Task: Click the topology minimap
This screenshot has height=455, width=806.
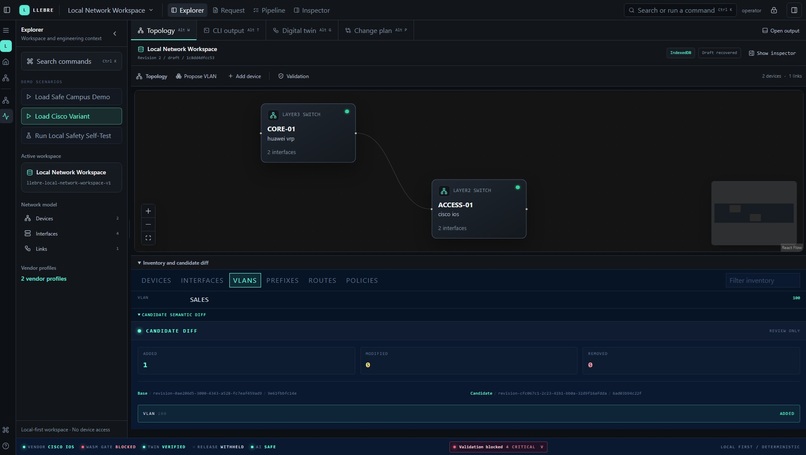Action: [x=754, y=213]
